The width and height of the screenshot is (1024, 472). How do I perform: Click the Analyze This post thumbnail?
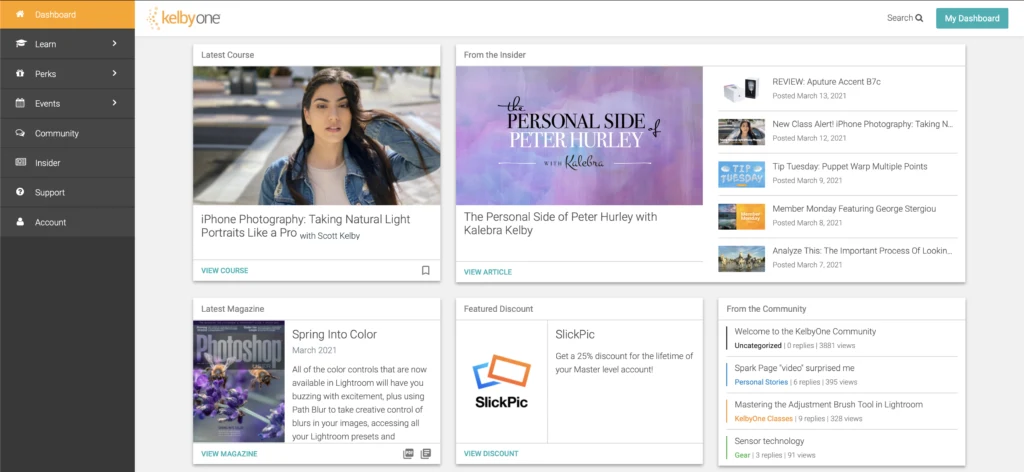coord(741,259)
